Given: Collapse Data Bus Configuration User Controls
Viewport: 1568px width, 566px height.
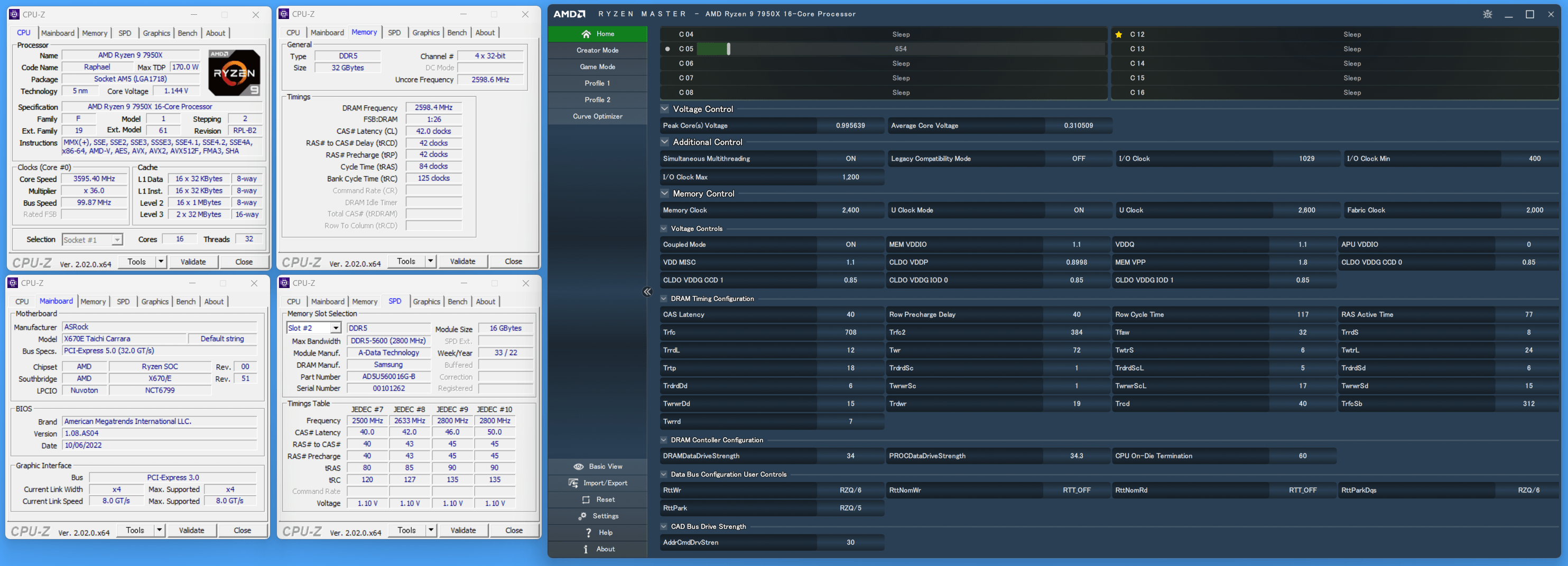Looking at the screenshot, I should pyautogui.click(x=664, y=475).
